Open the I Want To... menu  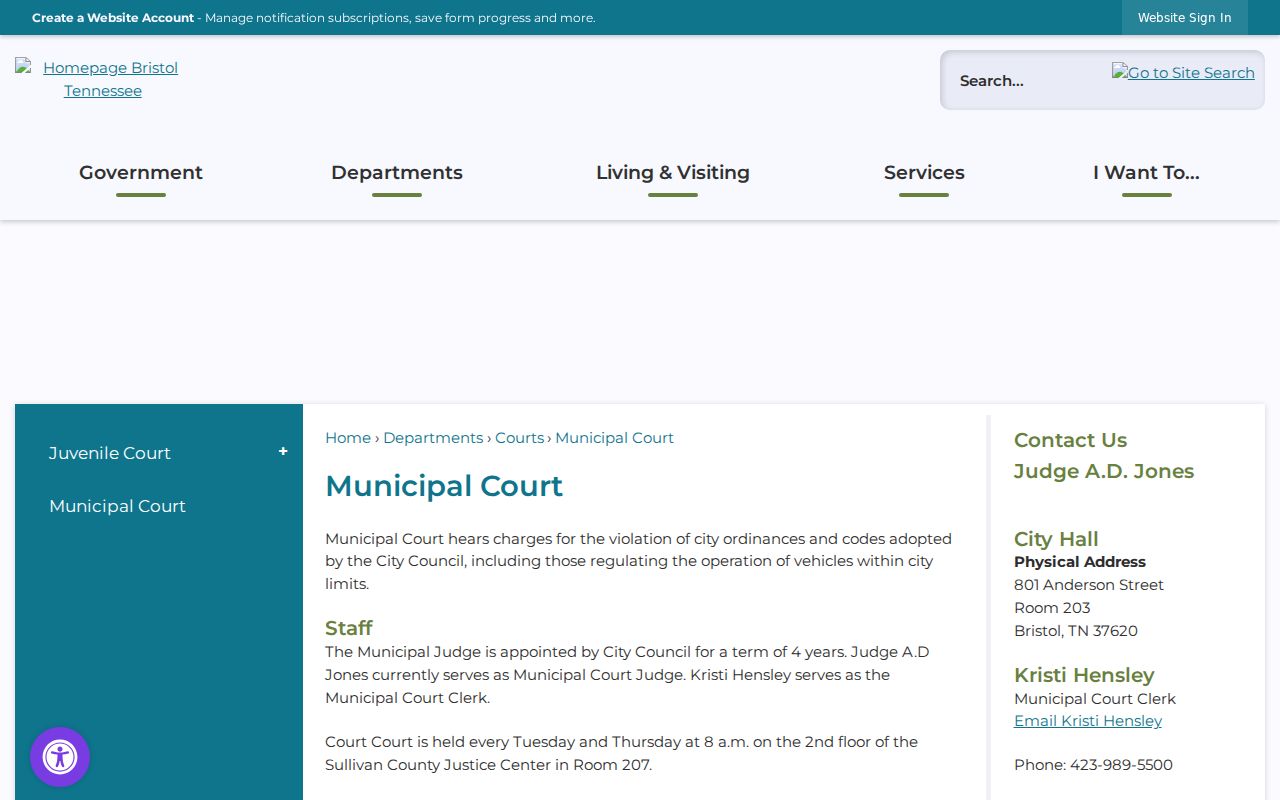(1146, 173)
